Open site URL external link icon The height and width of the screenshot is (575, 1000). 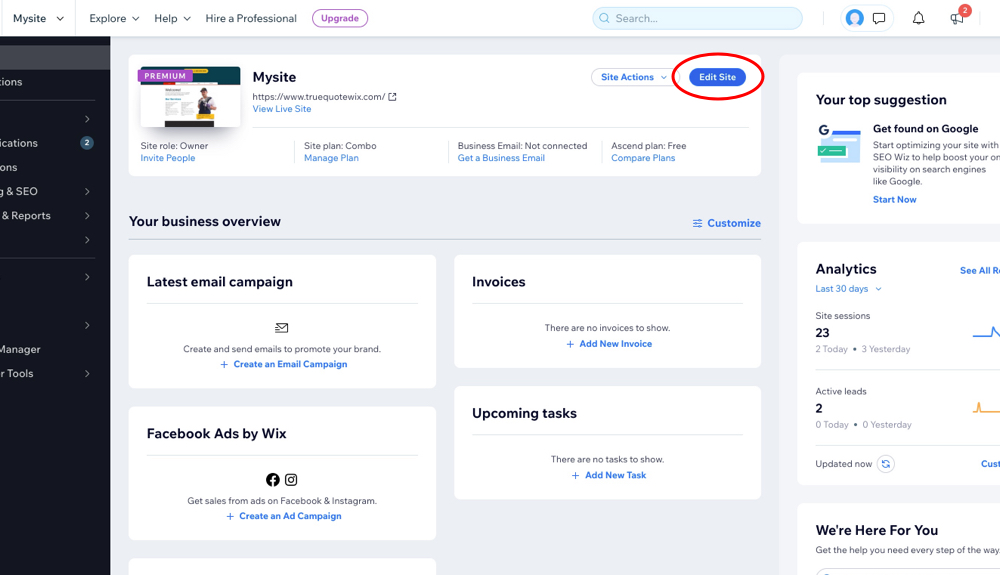(x=392, y=97)
